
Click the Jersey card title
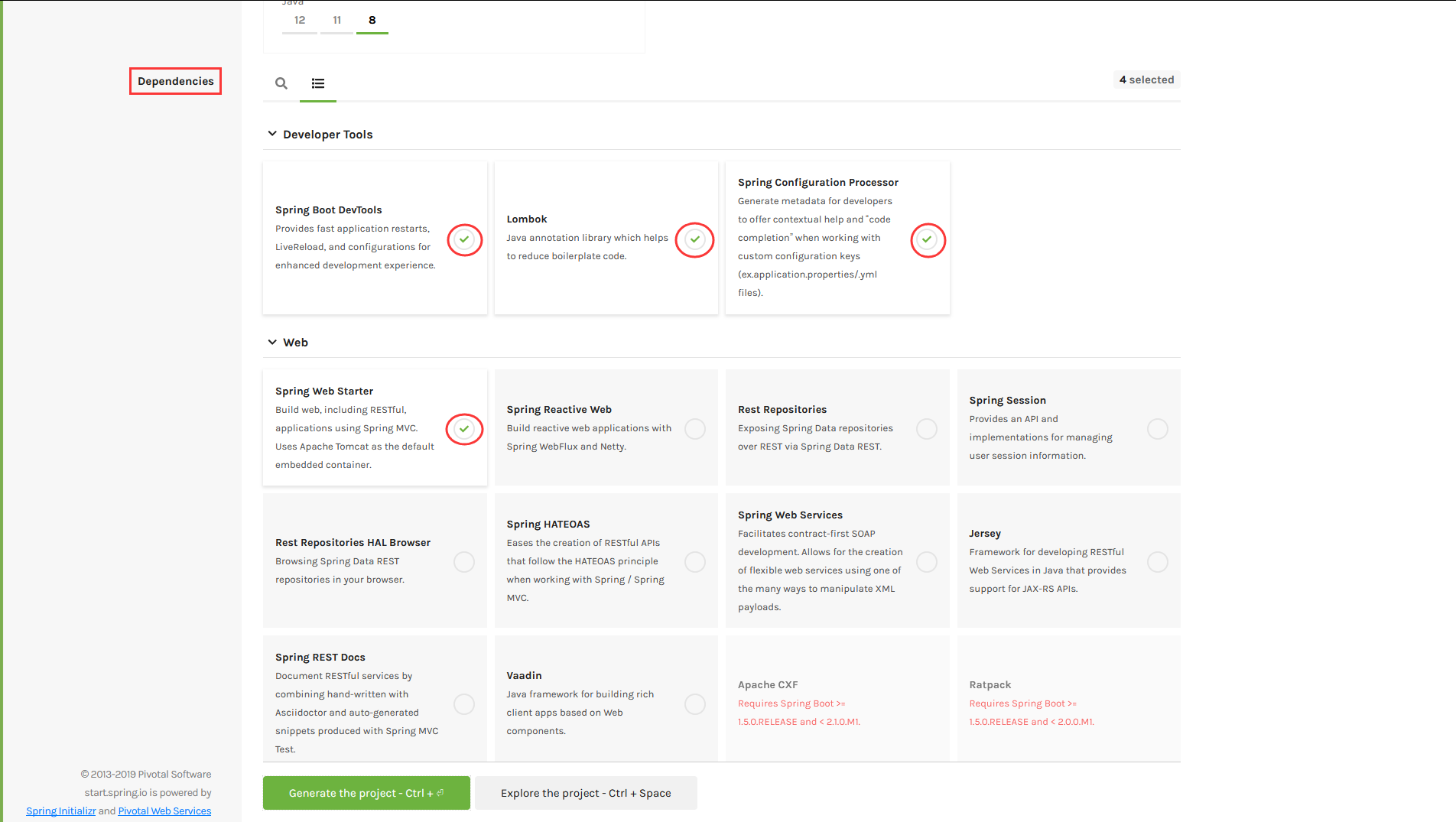pyautogui.click(x=985, y=533)
